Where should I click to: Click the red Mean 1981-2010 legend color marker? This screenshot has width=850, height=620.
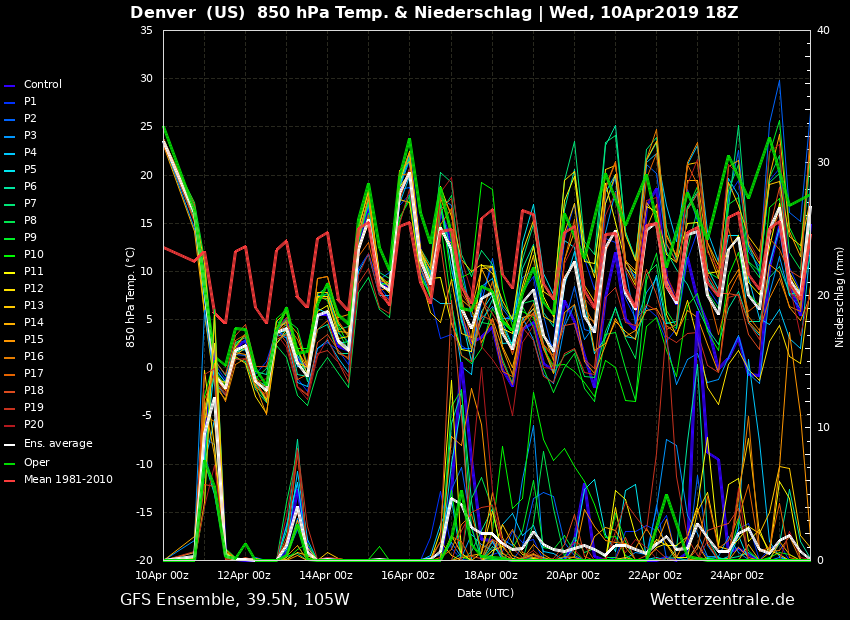[x=10, y=481]
